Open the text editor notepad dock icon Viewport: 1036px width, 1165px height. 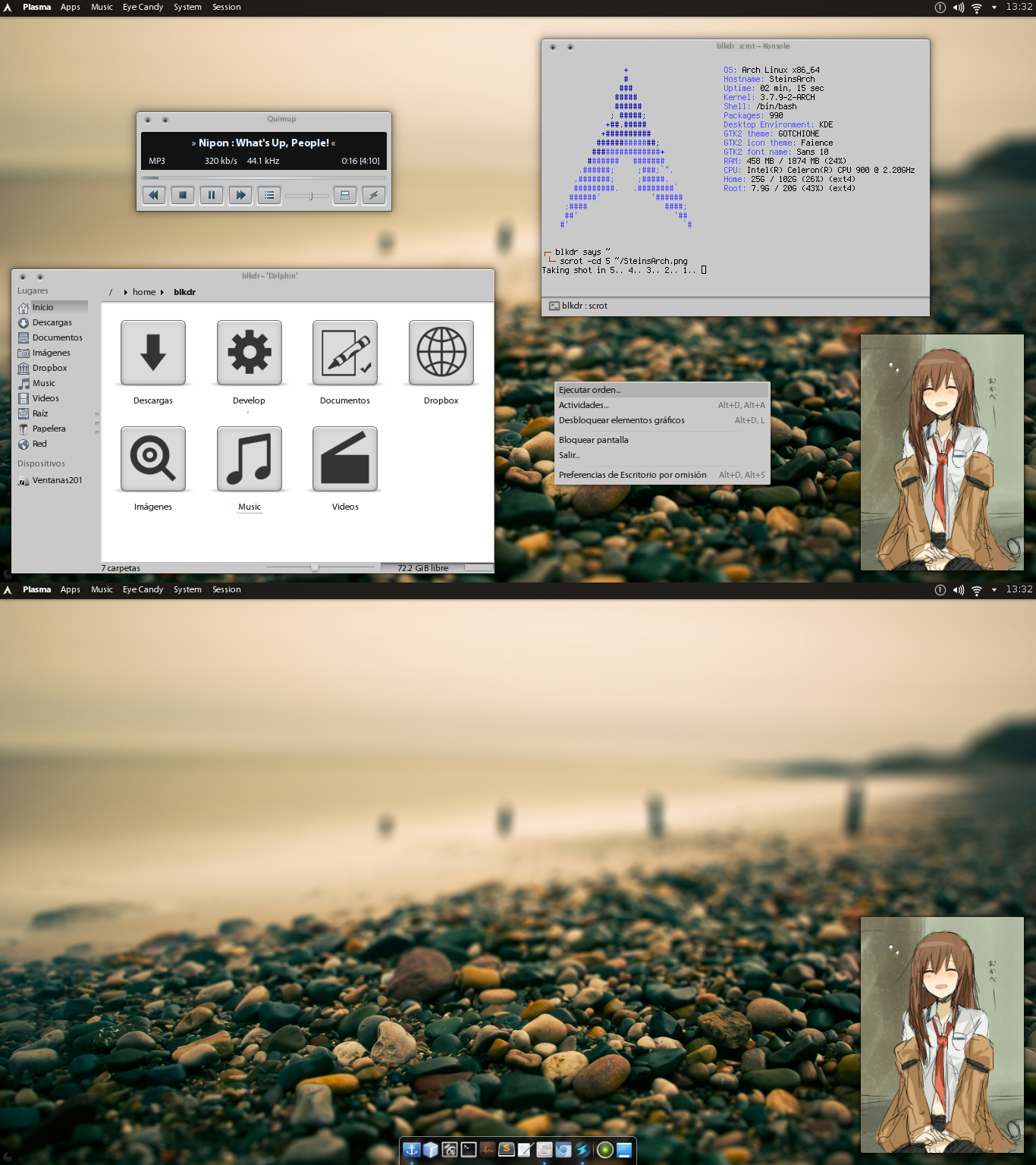(x=526, y=1150)
